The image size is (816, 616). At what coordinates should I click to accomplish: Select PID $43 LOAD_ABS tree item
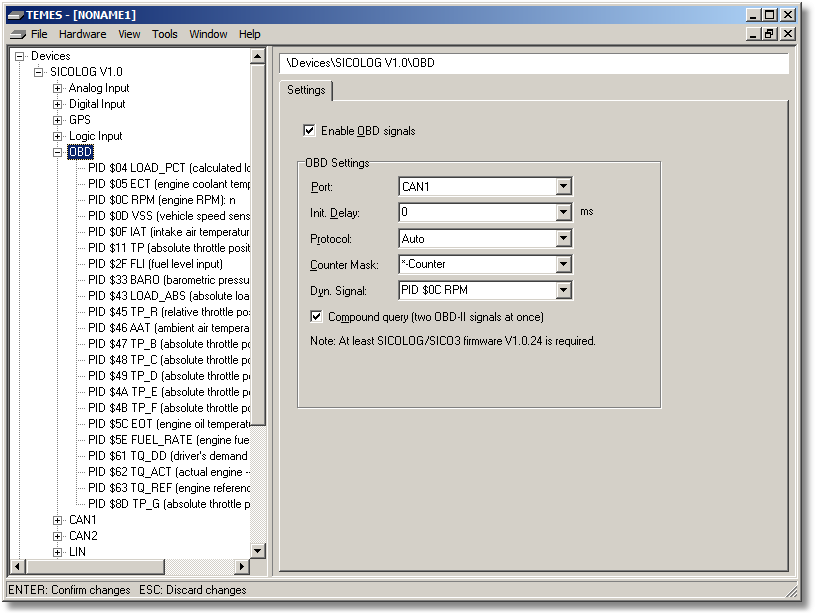pos(169,296)
